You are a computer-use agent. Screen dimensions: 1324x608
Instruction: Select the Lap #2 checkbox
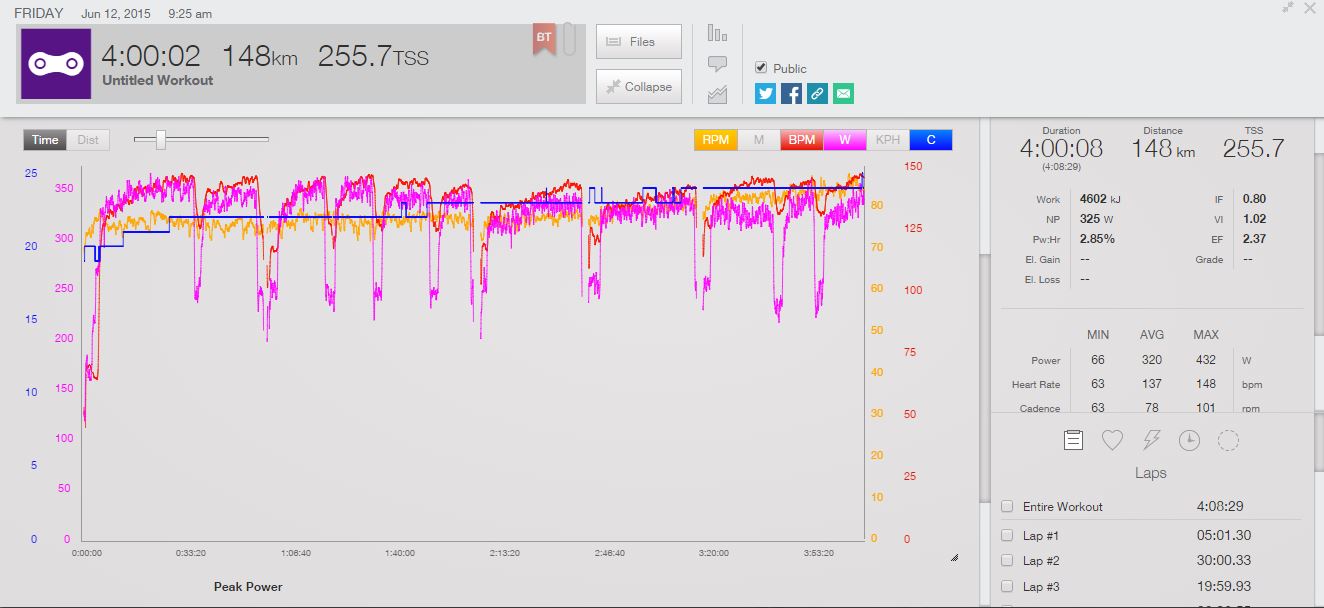click(1007, 561)
